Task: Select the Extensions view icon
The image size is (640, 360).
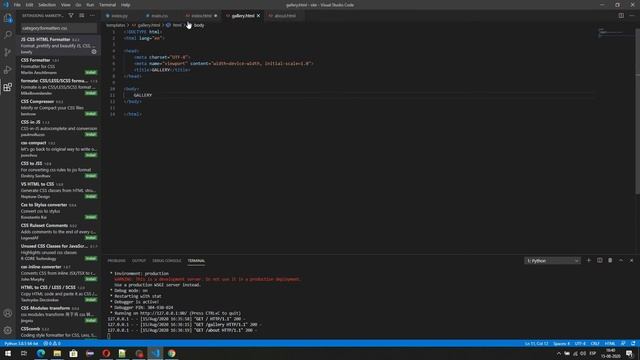Action: (8, 87)
